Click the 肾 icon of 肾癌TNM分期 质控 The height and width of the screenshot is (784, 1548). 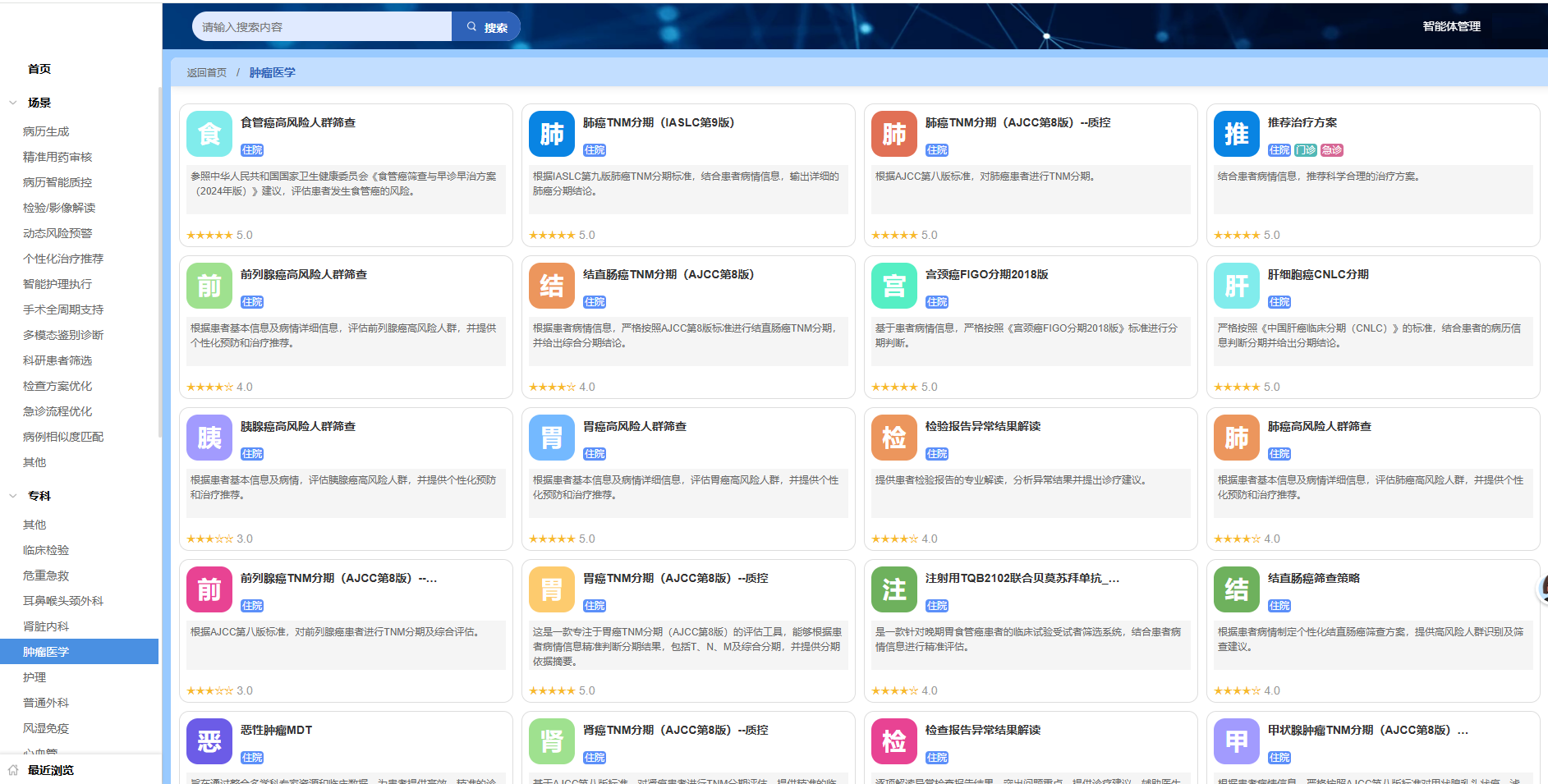552,741
